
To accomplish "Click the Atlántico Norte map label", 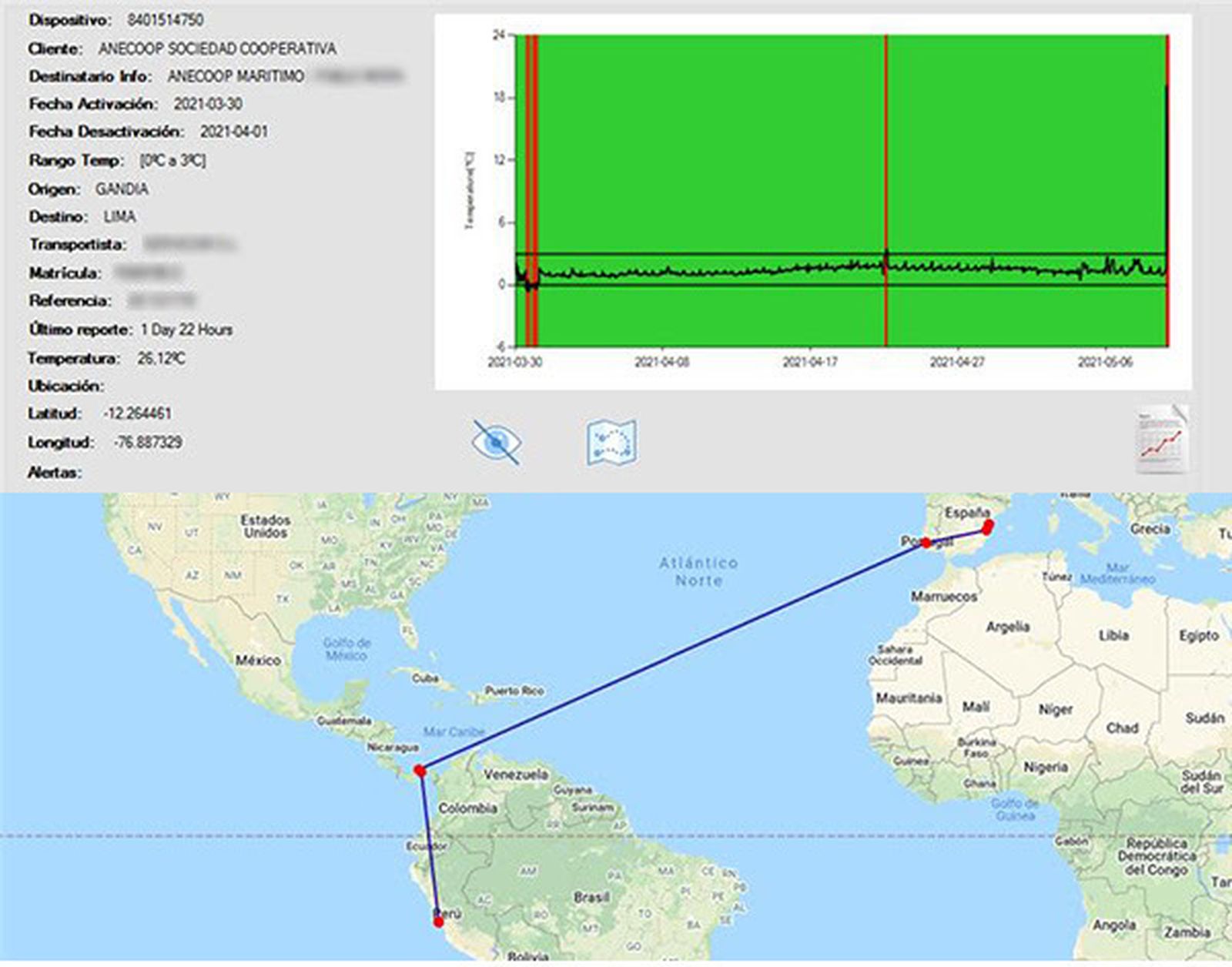I will click(x=698, y=572).
